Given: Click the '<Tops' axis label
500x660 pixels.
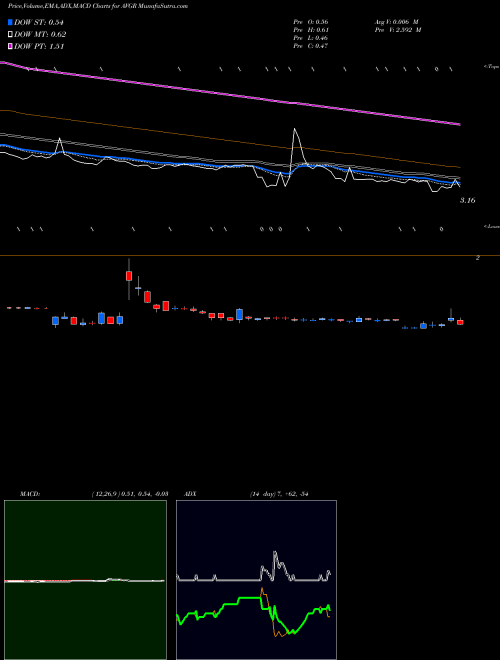Looking at the screenshot, I should pos(491,67).
